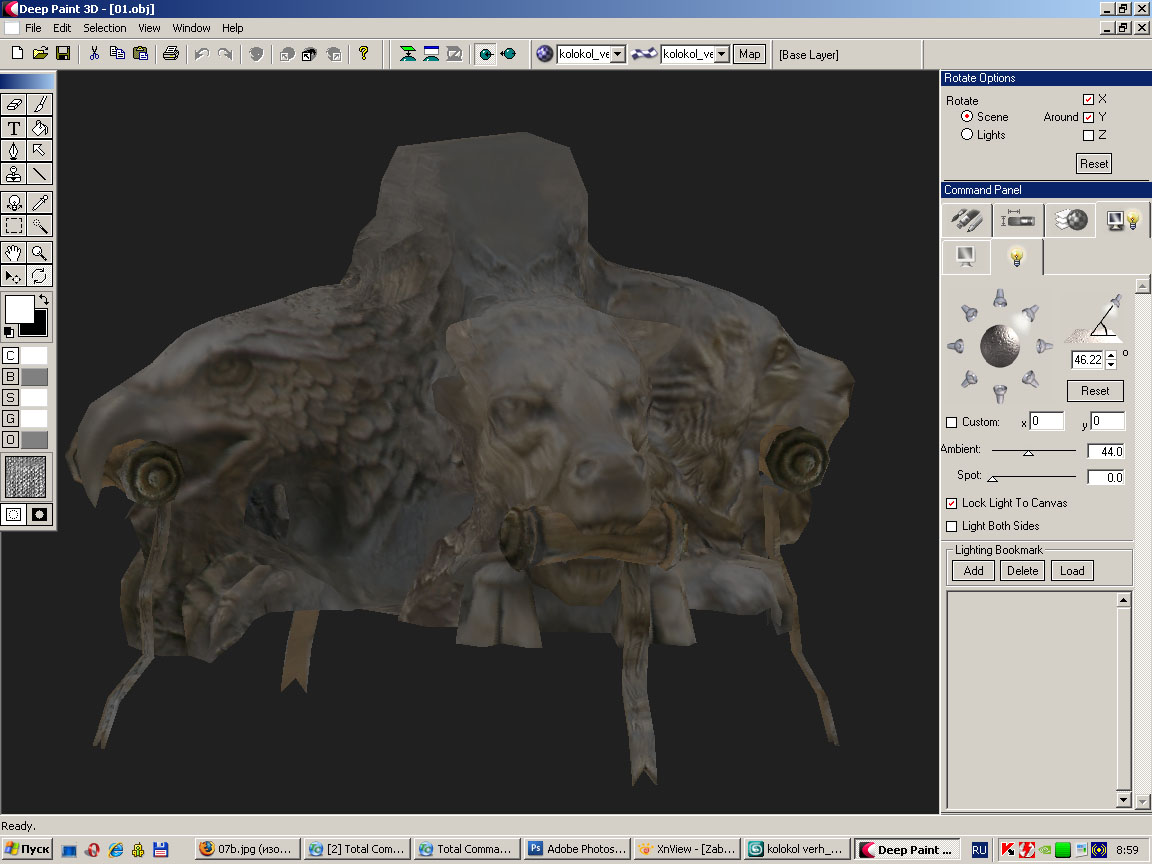The image size is (1152, 864).
Task: Activate the Hand pan tool
Action: tap(14, 252)
